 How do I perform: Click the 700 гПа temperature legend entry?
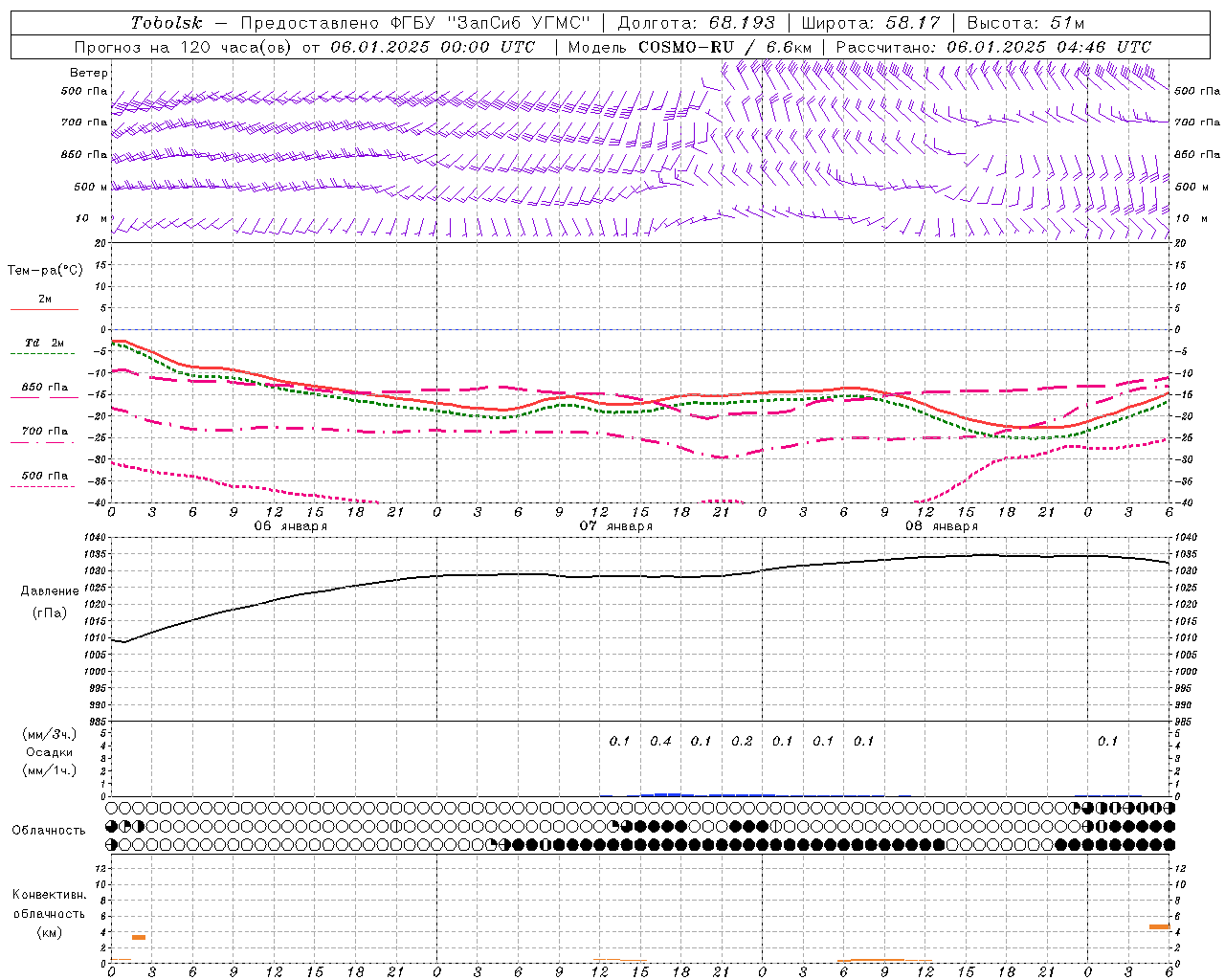[45, 432]
